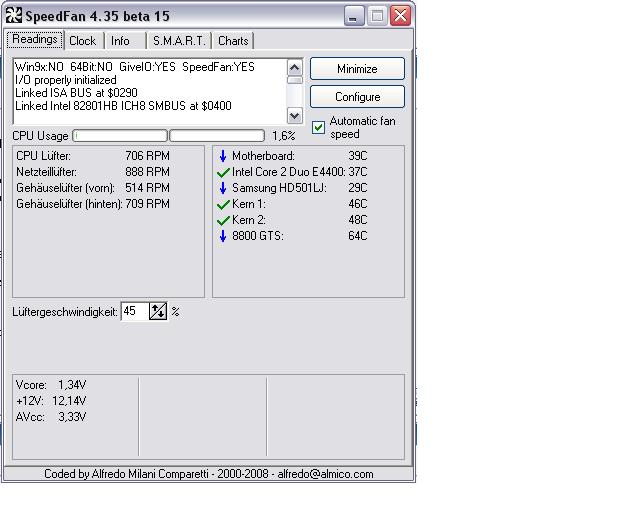Click the CPU Lüfter 706 RPM reading
640x512 pixels.
[93, 156]
